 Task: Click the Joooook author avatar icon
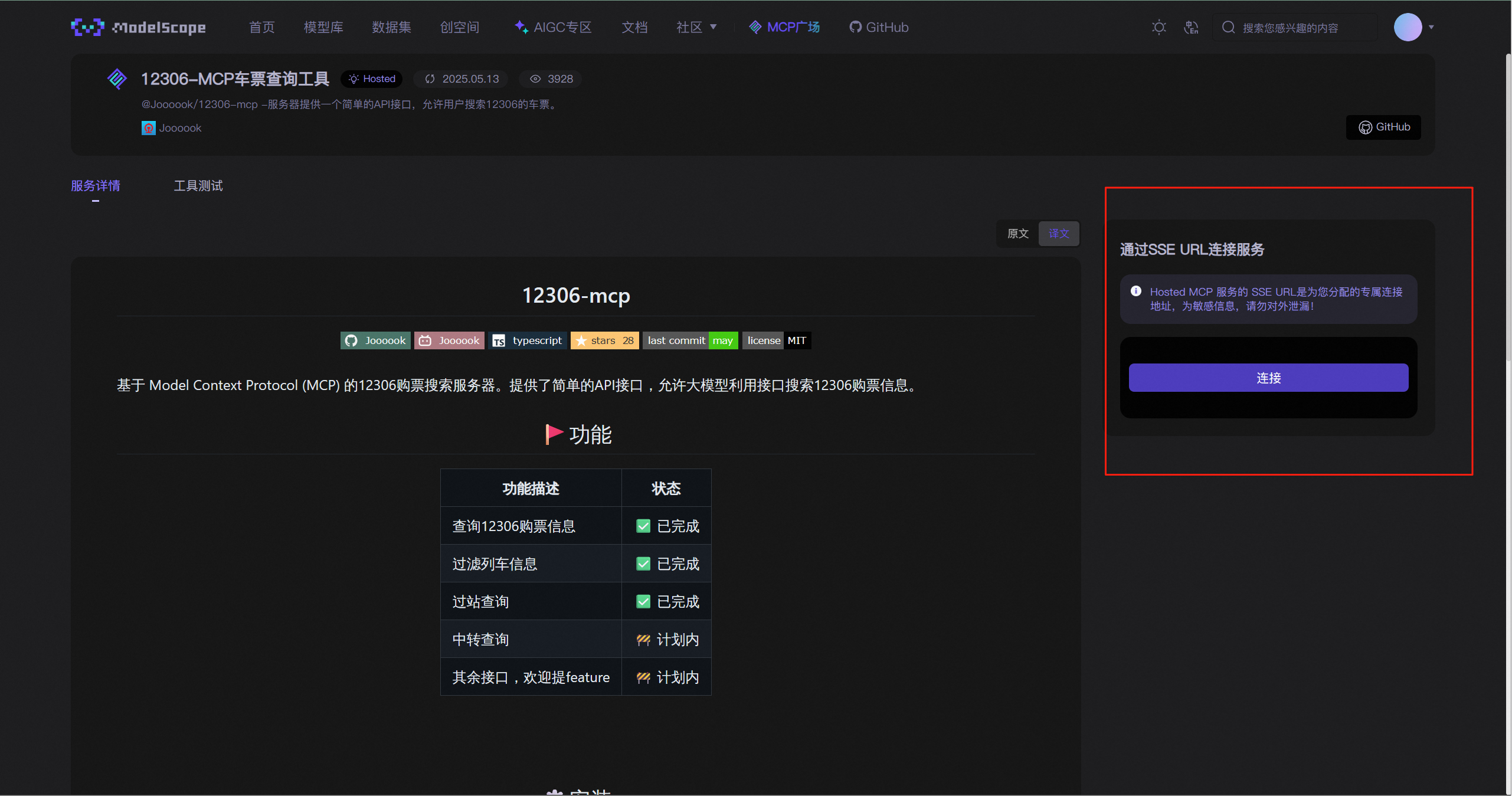pos(148,128)
